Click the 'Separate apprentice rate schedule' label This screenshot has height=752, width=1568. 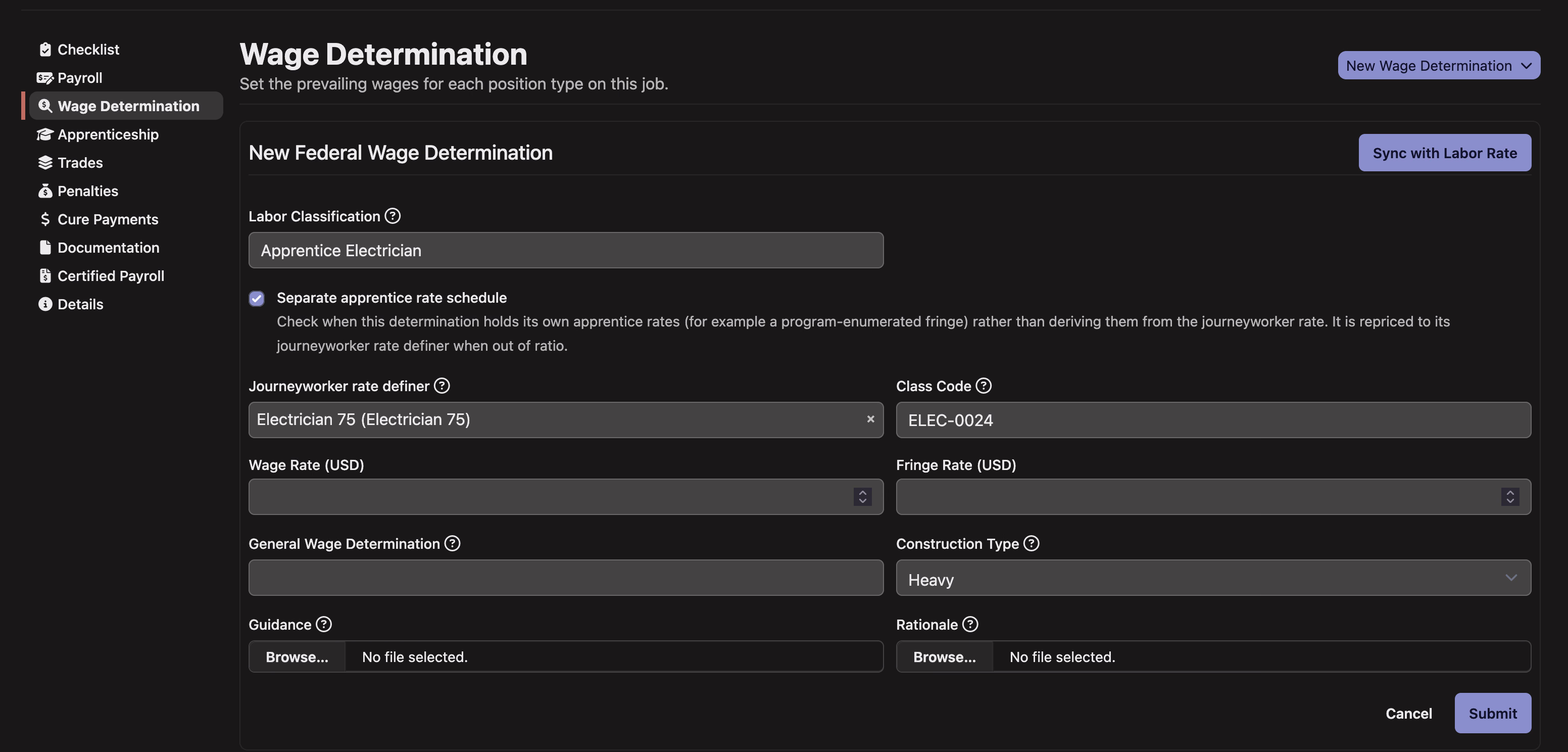pos(391,298)
